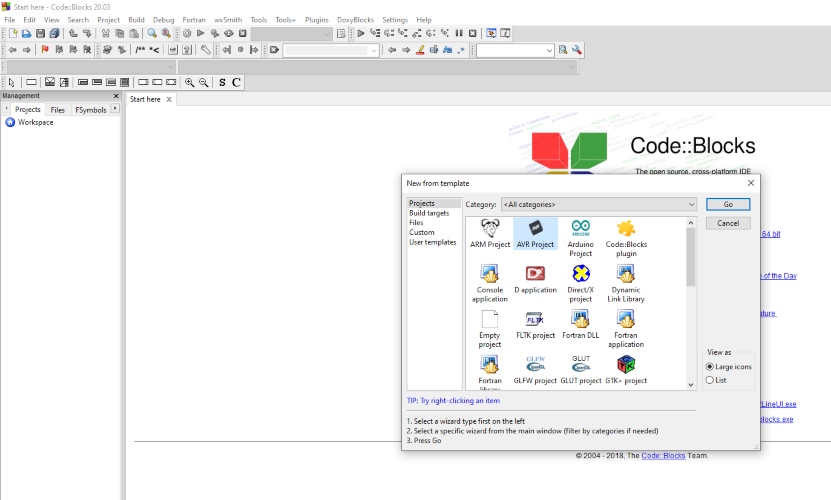
Task: Click the Save file floppy icon
Action: (x=40, y=33)
